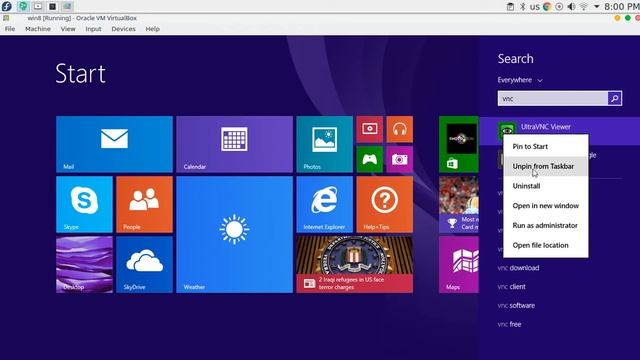This screenshot has width=640, height=360.
Task: Open the VirtualBox Devices menu
Action: point(123,29)
